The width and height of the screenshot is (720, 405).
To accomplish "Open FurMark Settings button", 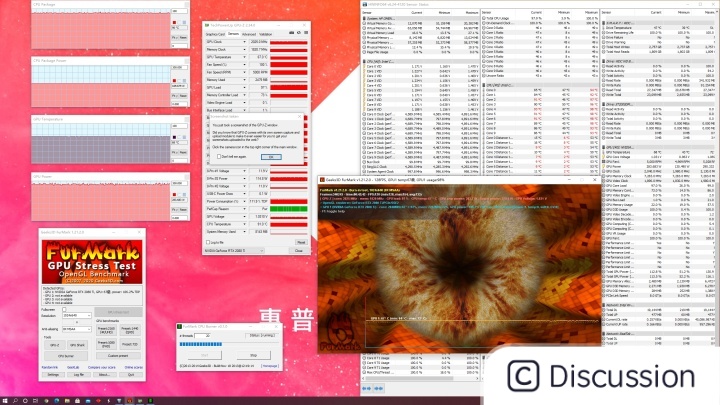I will pos(53,375).
